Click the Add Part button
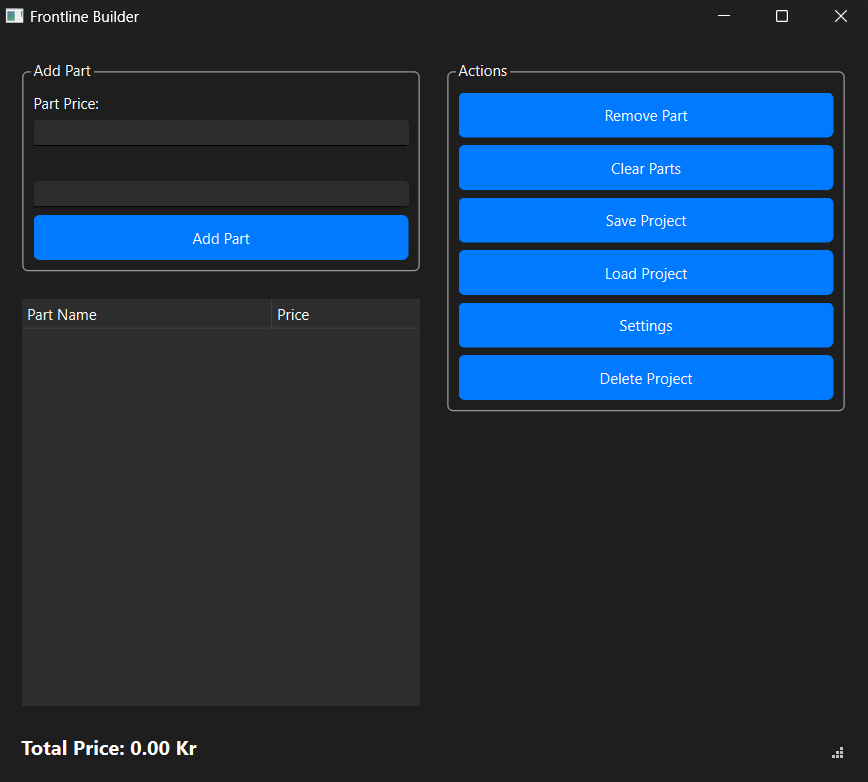This screenshot has height=782, width=868. point(220,237)
